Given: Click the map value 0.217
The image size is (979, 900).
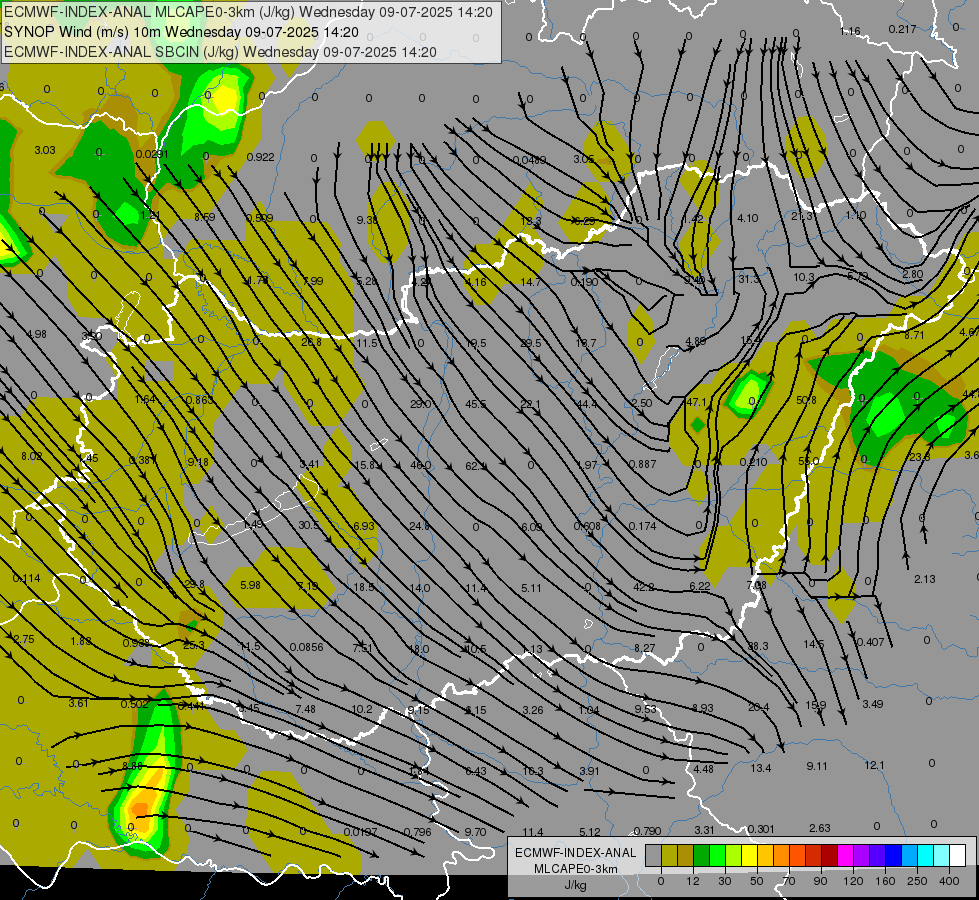Looking at the screenshot, I should coord(902,29).
